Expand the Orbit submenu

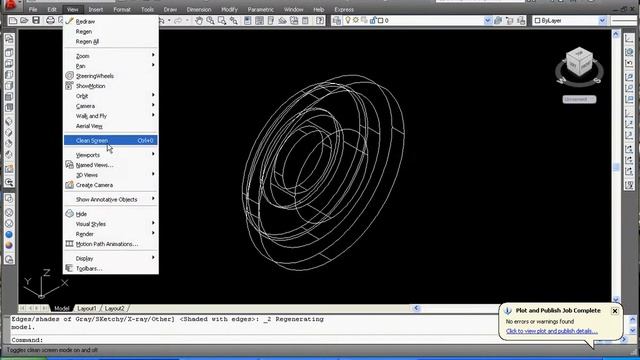click(x=111, y=96)
